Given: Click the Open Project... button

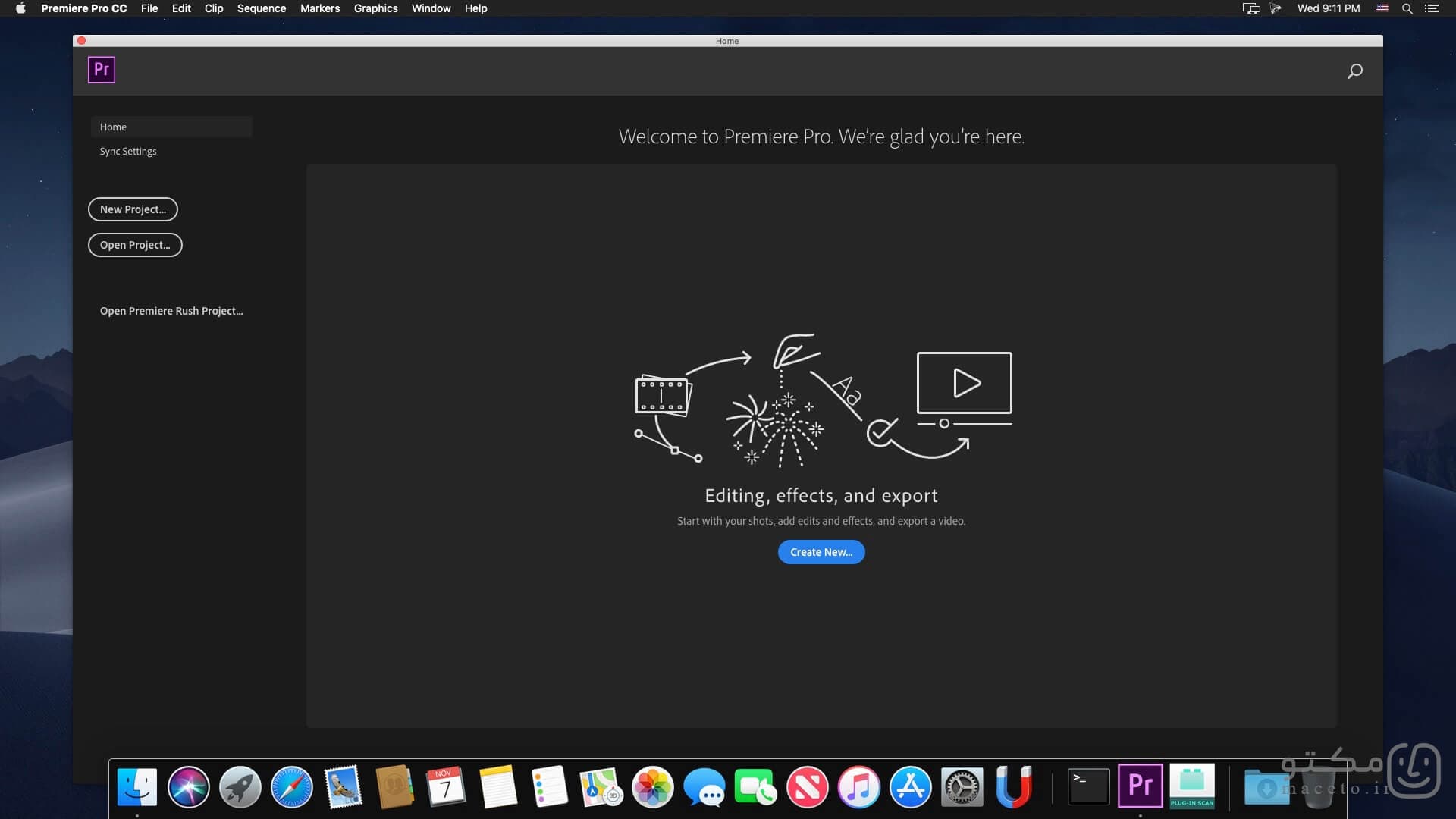Looking at the screenshot, I should [135, 245].
